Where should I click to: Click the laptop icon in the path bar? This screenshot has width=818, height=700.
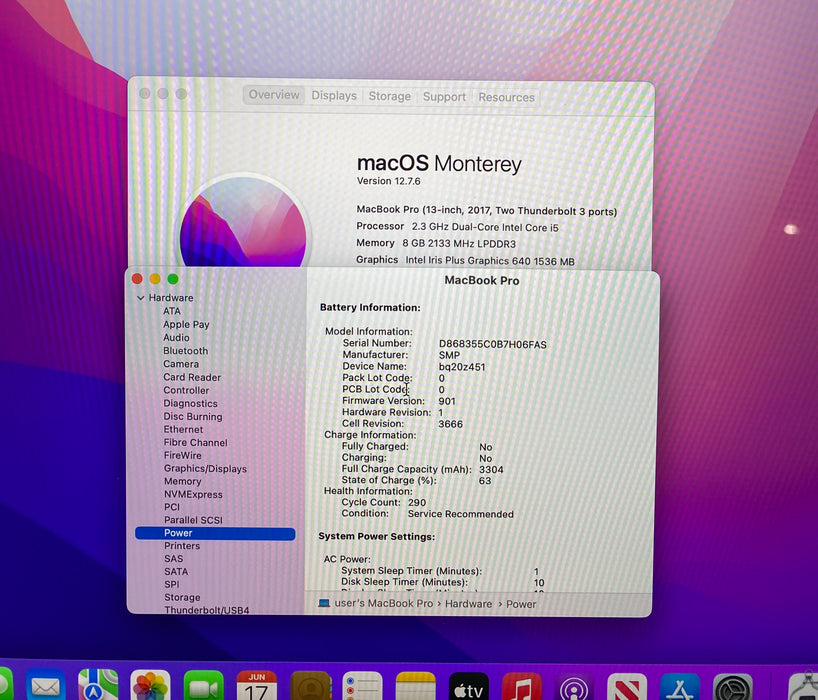point(324,603)
